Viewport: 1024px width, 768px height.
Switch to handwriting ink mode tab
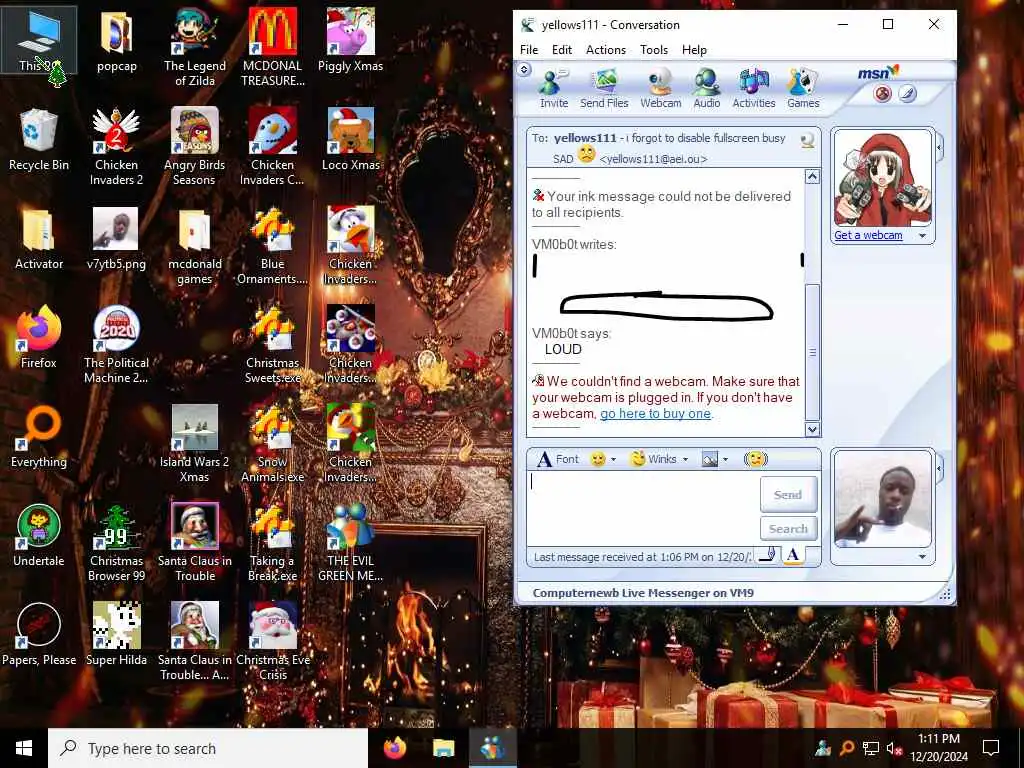coord(769,555)
